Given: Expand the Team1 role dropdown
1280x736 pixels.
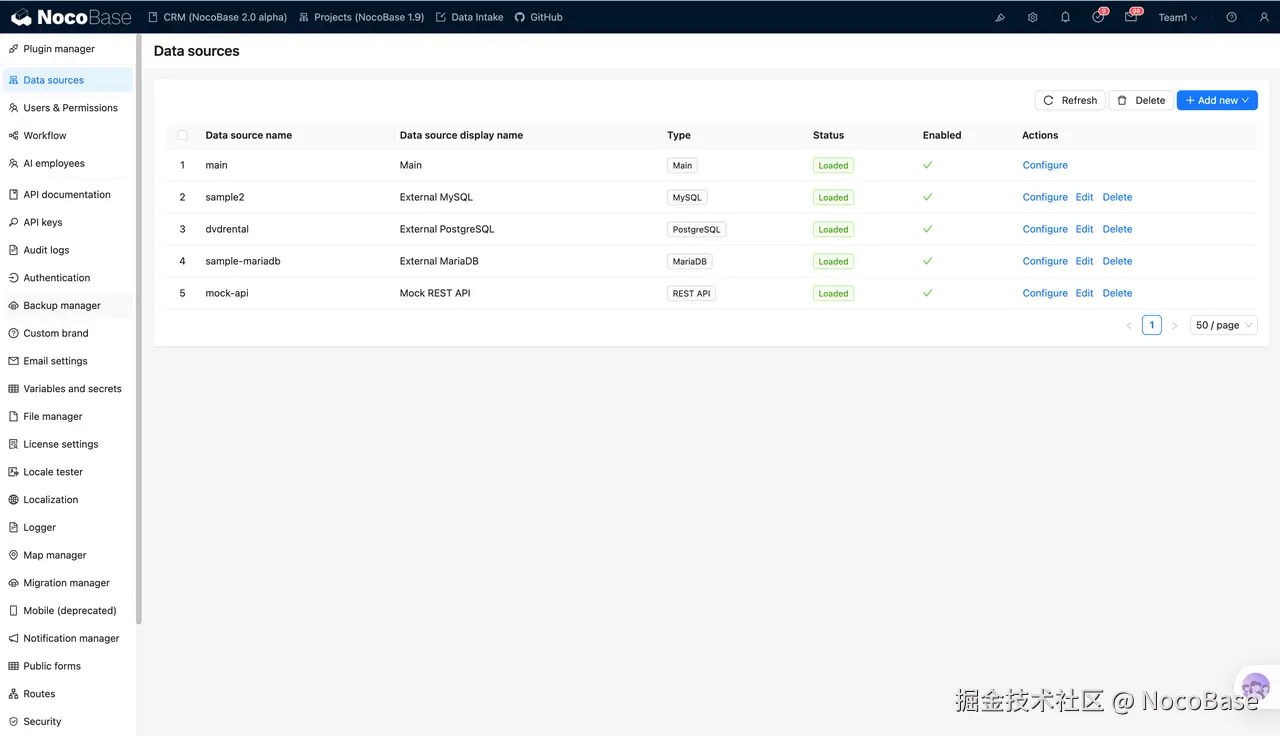Looking at the screenshot, I should tap(1177, 17).
